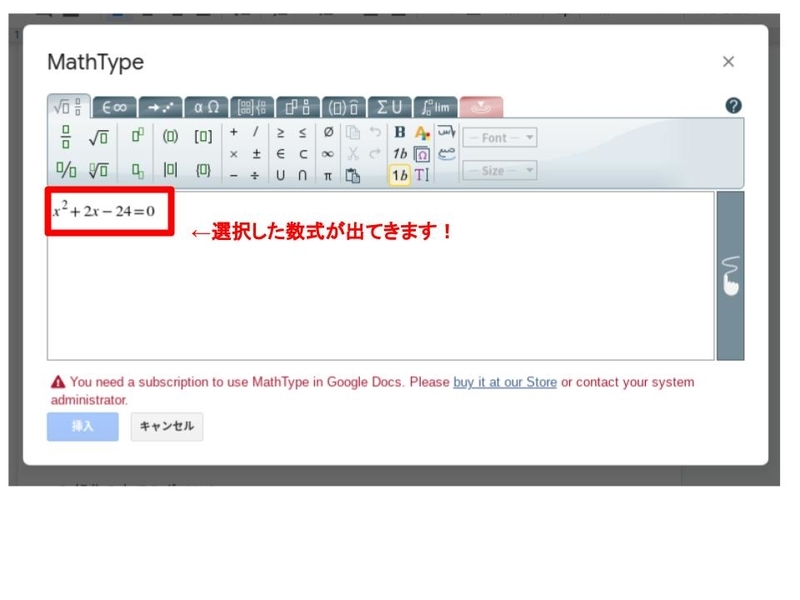Toggle bold formatting
The height and width of the screenshot is (600, 800).
(399, 133)
